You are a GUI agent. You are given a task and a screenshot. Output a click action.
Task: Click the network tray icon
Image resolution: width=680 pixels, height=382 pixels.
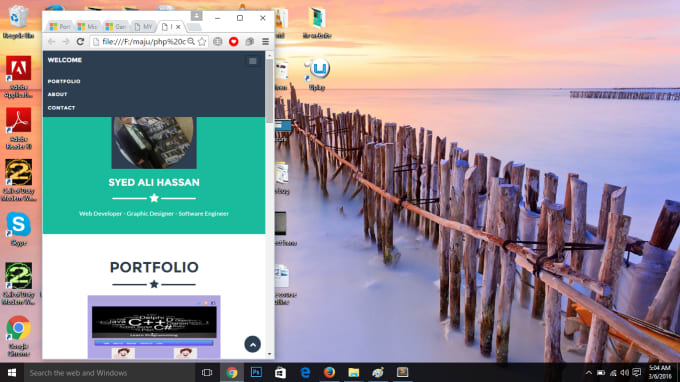(x=613, y=373)
